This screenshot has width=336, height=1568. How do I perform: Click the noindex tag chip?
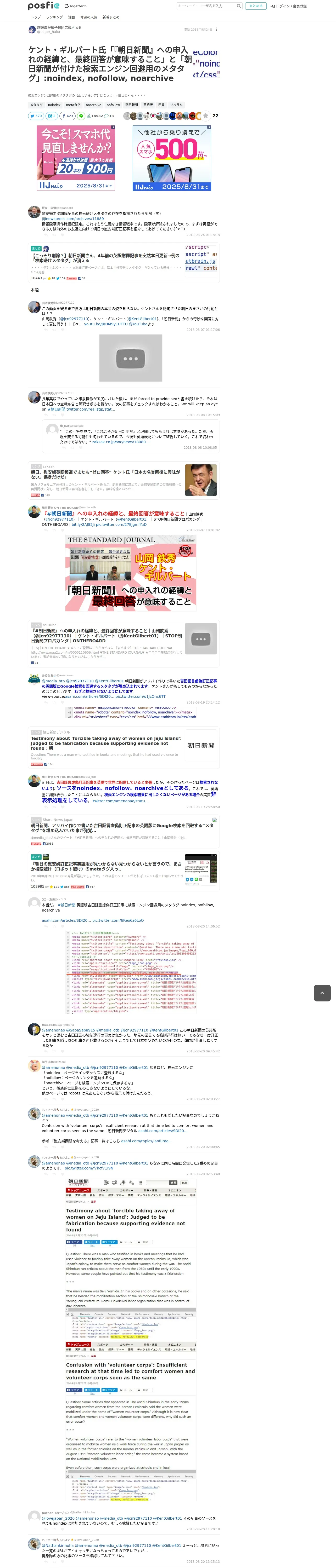54,105
